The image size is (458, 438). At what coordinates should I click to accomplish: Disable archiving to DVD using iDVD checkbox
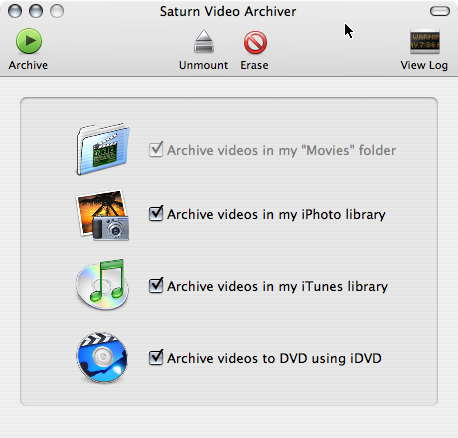coord(156,357)
